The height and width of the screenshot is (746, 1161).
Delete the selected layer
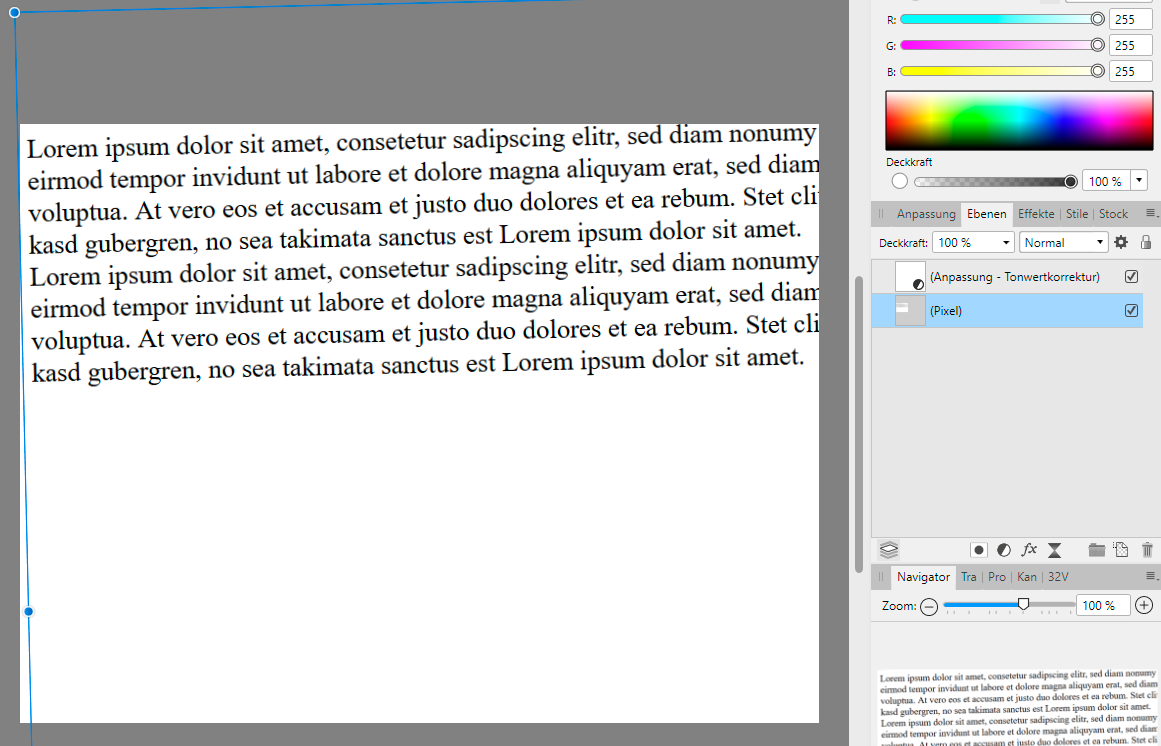click(x=1146, y=549)
